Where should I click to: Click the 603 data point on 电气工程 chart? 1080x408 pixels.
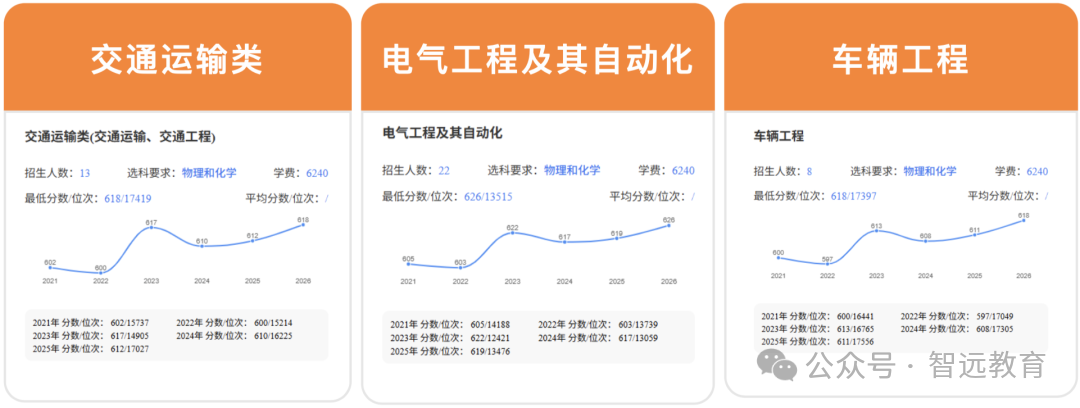pos(460,267)
